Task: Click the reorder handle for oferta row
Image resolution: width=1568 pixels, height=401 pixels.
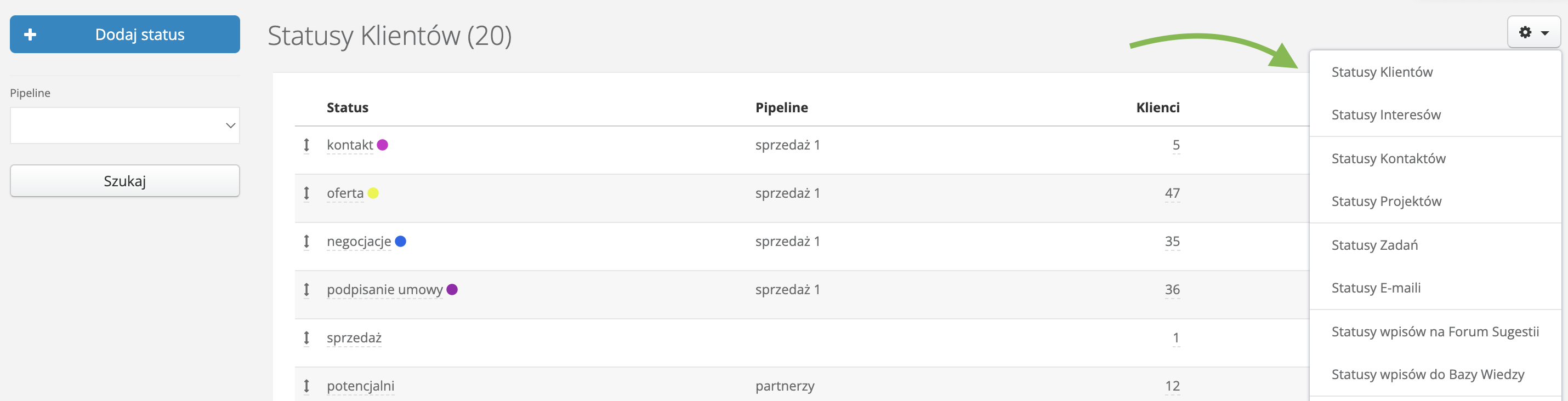Action: coord(306,193)
